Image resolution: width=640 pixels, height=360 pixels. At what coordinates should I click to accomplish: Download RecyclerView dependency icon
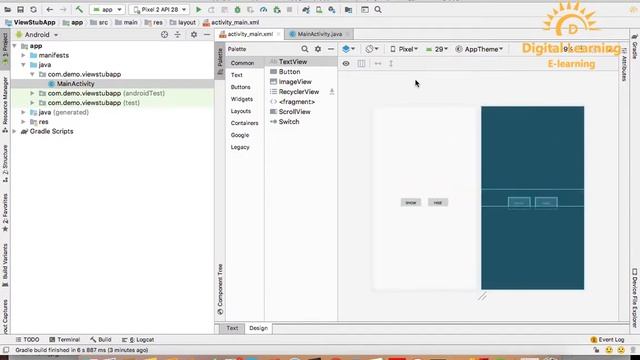pos(332,92)
